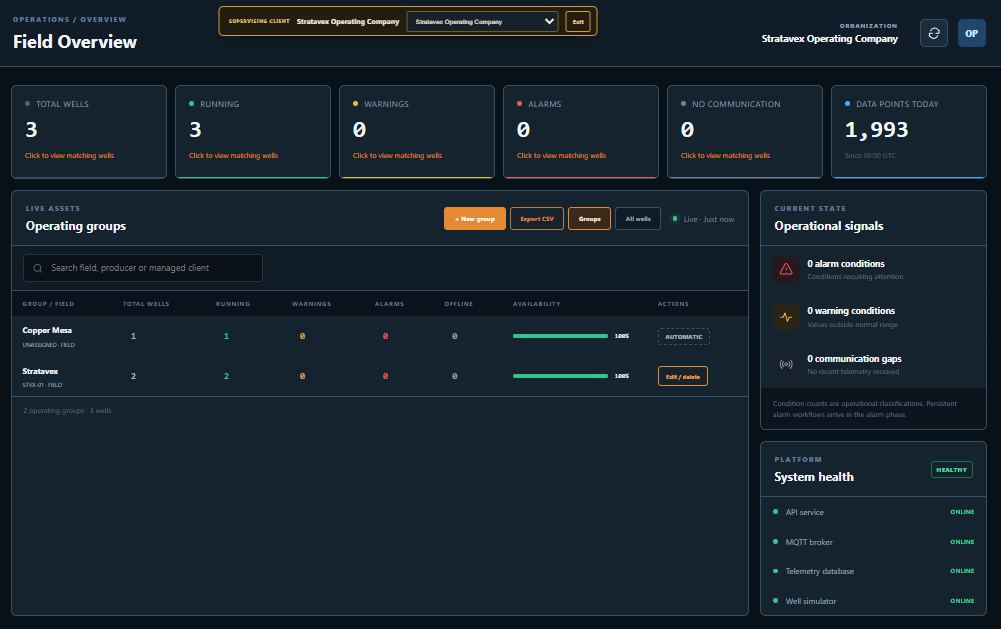Click the Healthy system status badge

[x=951, y=470]
